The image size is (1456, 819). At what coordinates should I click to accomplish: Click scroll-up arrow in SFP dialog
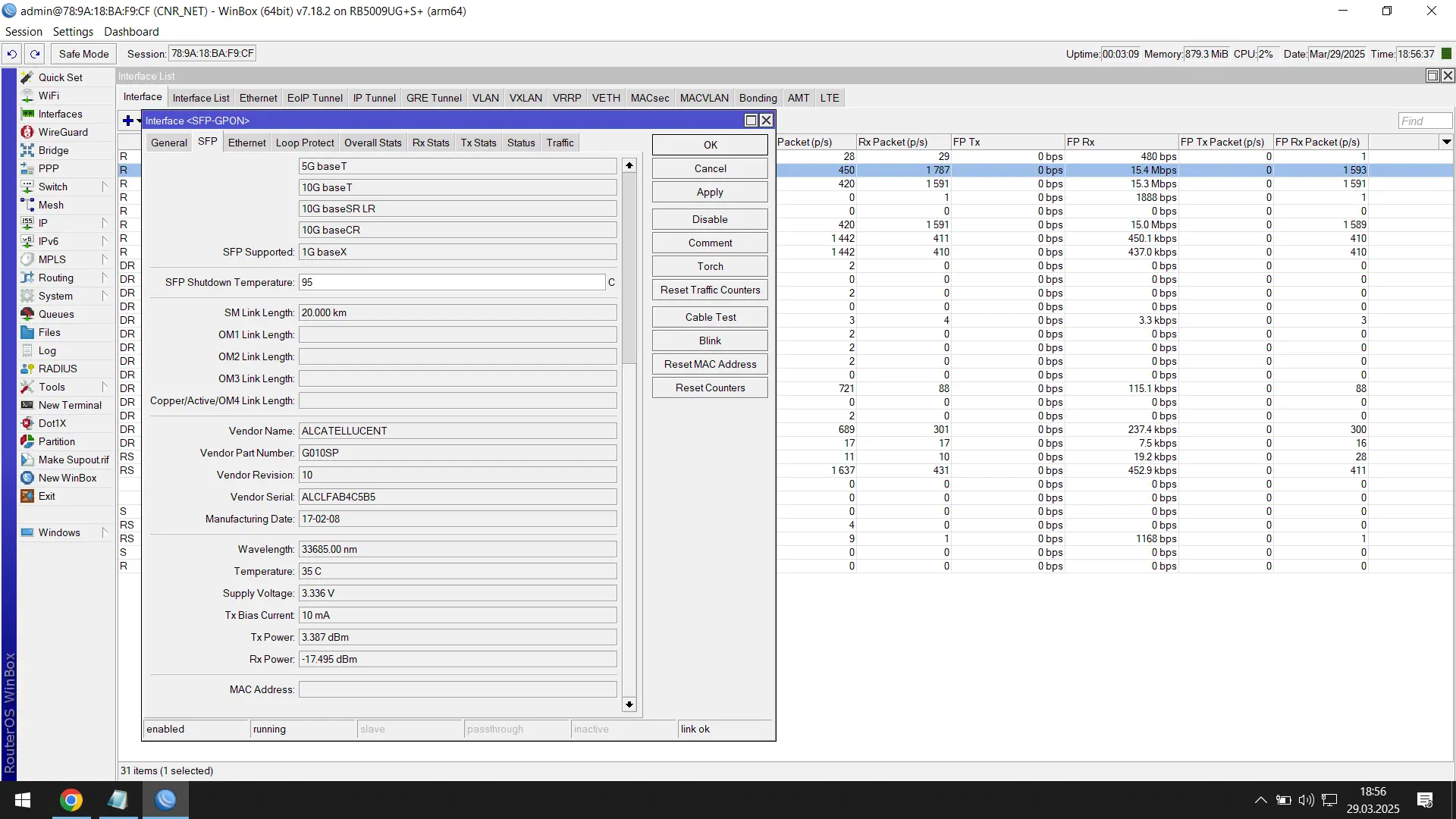(x=629, y=165)
